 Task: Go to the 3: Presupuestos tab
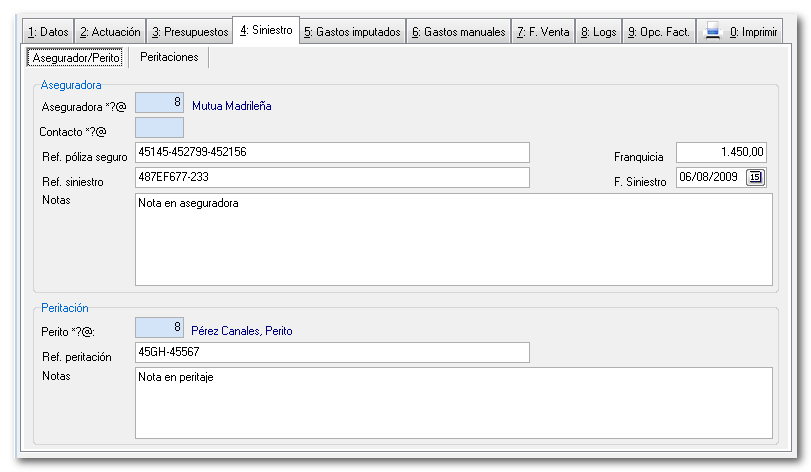click(189, 32)
